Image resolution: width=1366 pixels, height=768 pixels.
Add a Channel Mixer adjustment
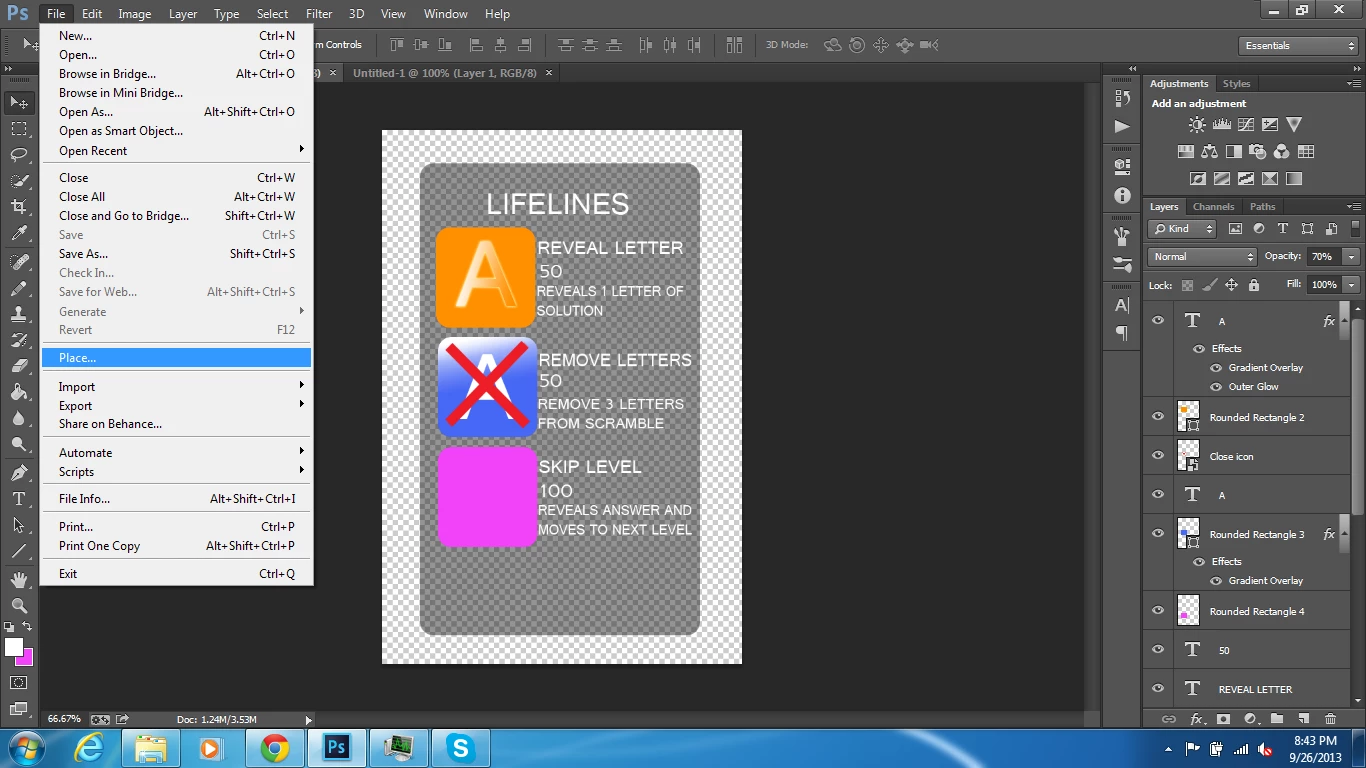coord(1282,152)
